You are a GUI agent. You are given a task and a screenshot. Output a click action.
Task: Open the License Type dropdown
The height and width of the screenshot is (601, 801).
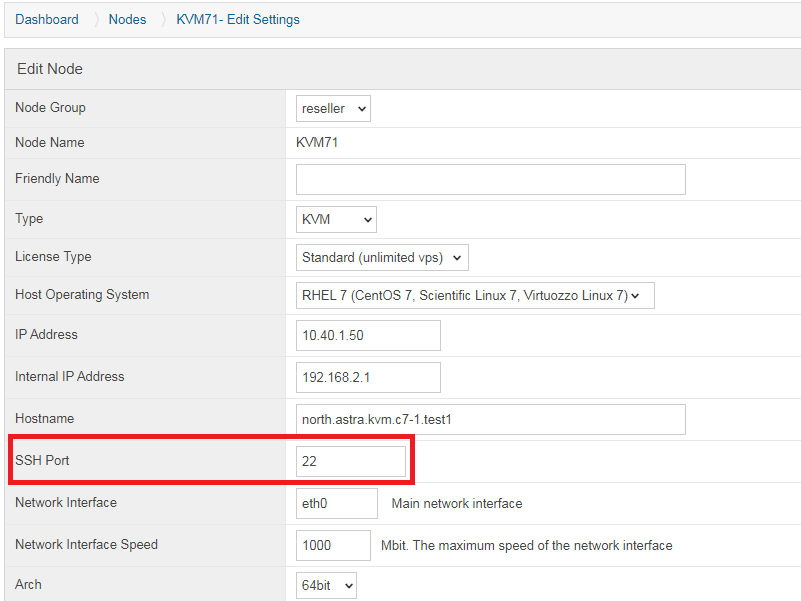click(382, 256)
